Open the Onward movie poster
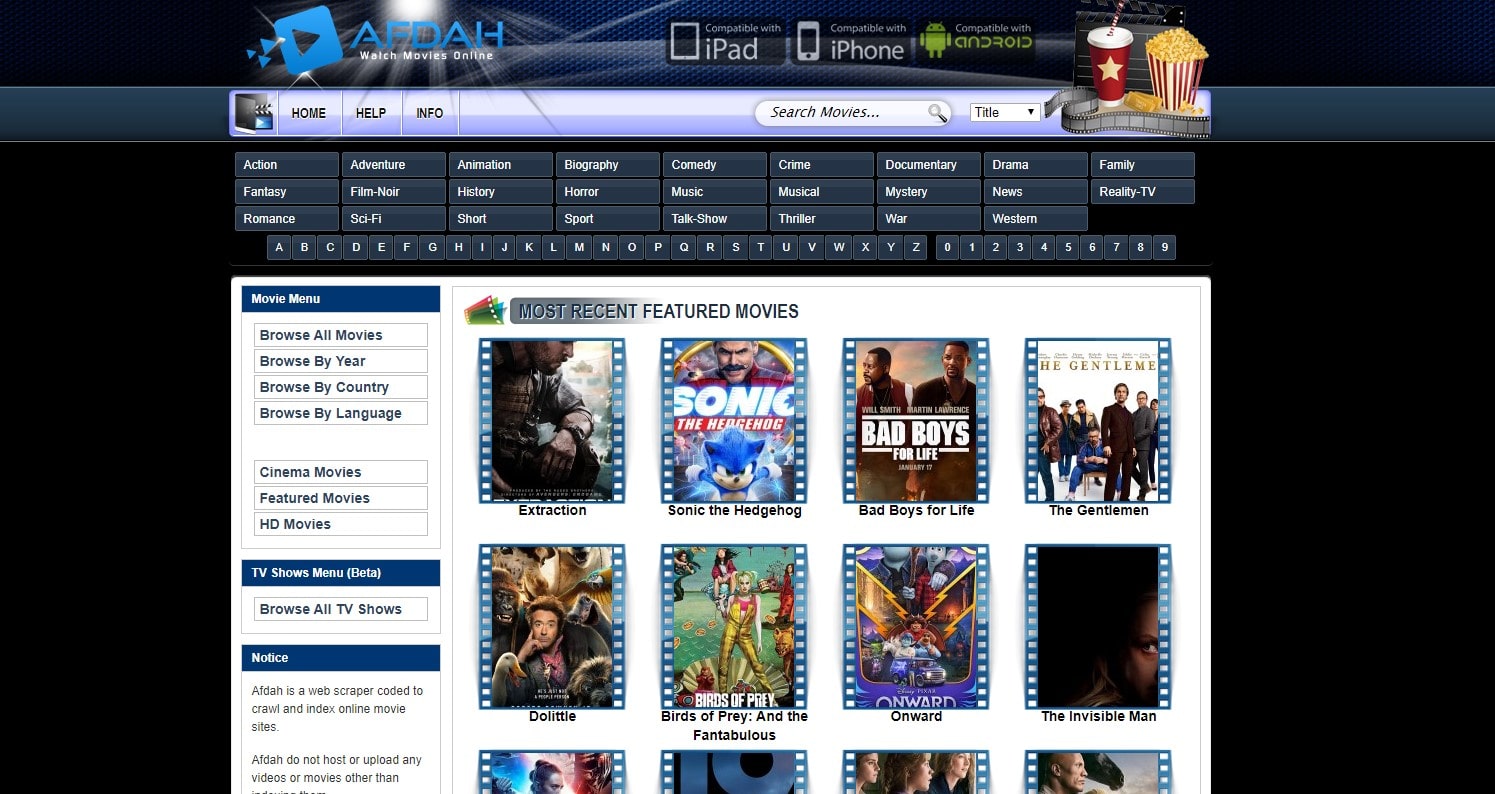Image resolution: width=1495 pixels, height=794 pixels. 916,626
